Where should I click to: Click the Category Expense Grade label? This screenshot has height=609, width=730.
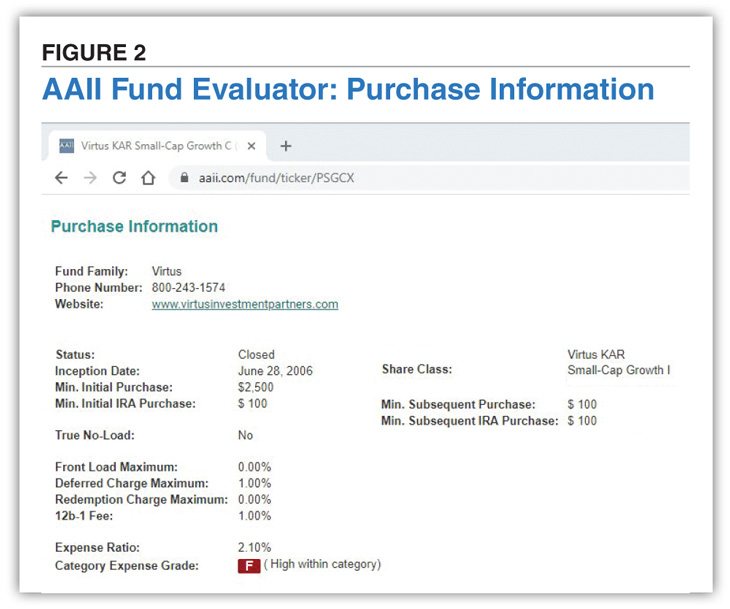127,566
